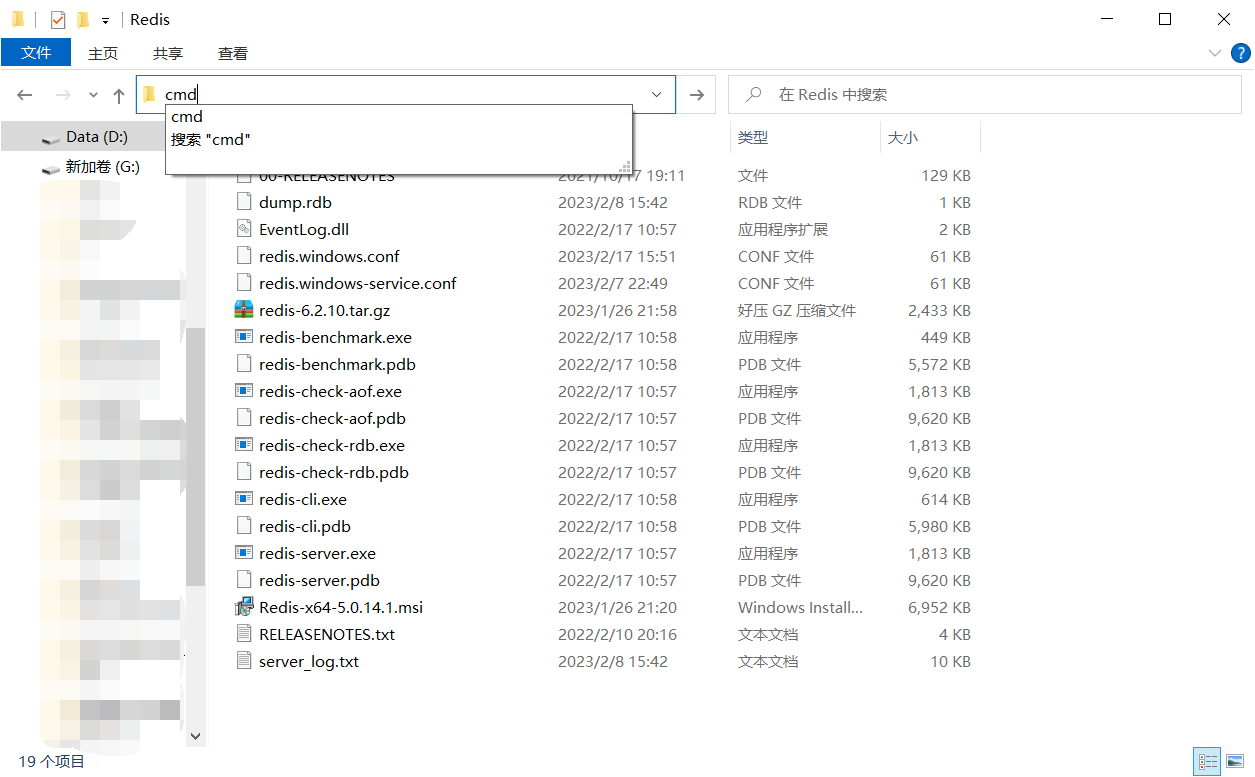Select the file name server_log.txt
Image resolution: width=1255 pixels, height=777 pixels.
click(x=308, y=661)
